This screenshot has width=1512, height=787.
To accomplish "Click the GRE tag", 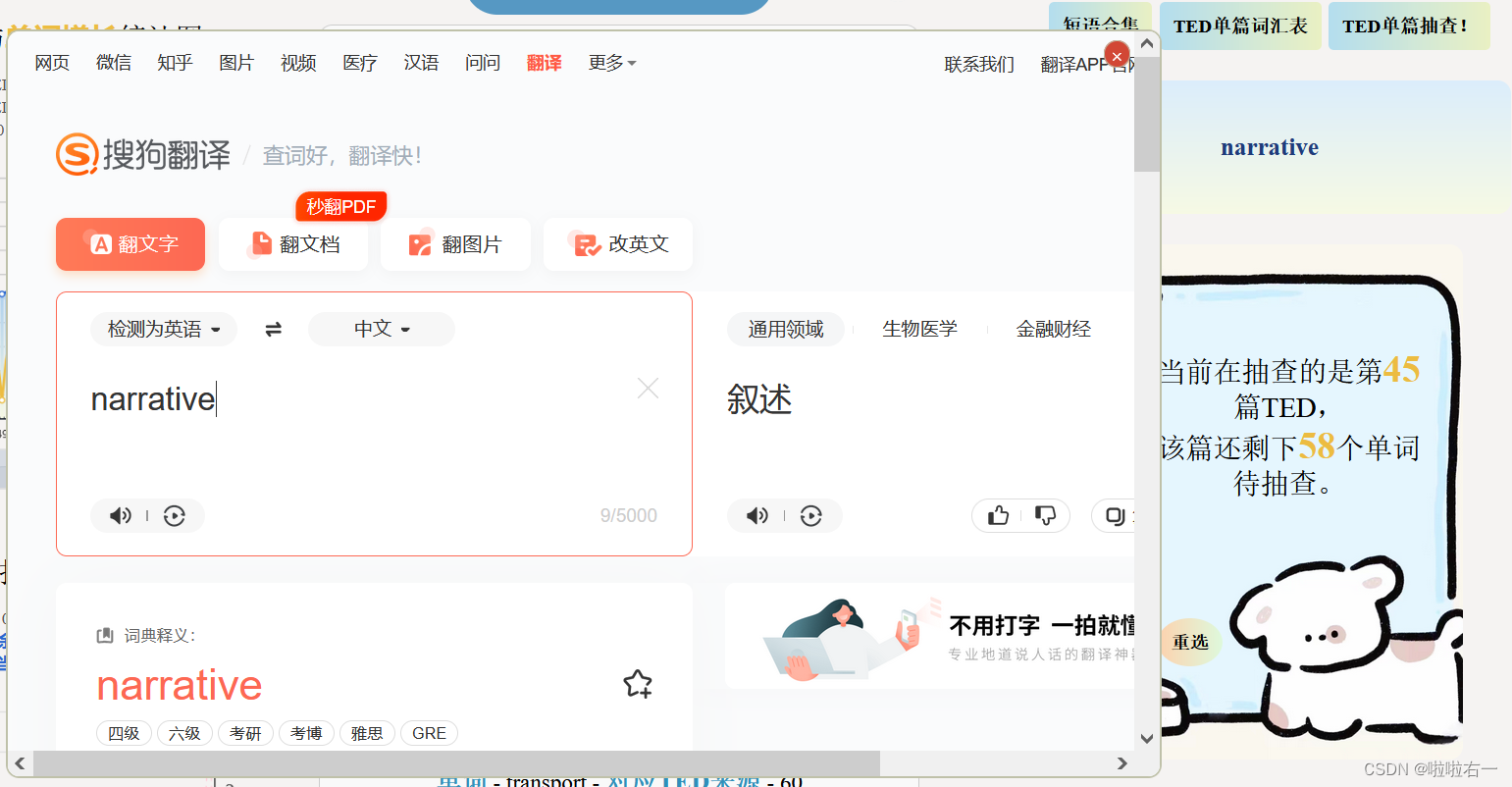I will [x=429, y=733].
